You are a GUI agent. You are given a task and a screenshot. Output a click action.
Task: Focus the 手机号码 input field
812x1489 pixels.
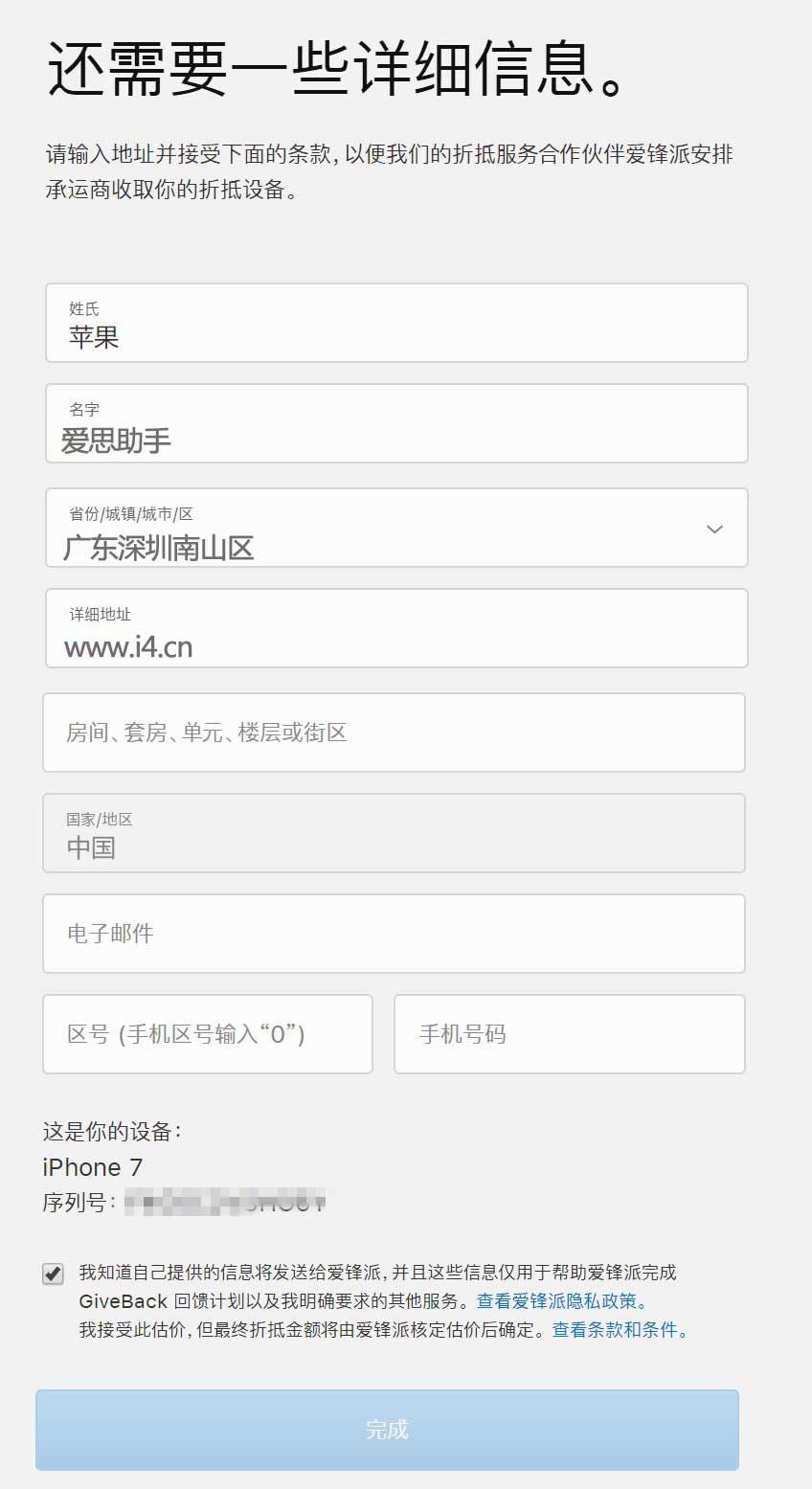(x=570, y=1034)
